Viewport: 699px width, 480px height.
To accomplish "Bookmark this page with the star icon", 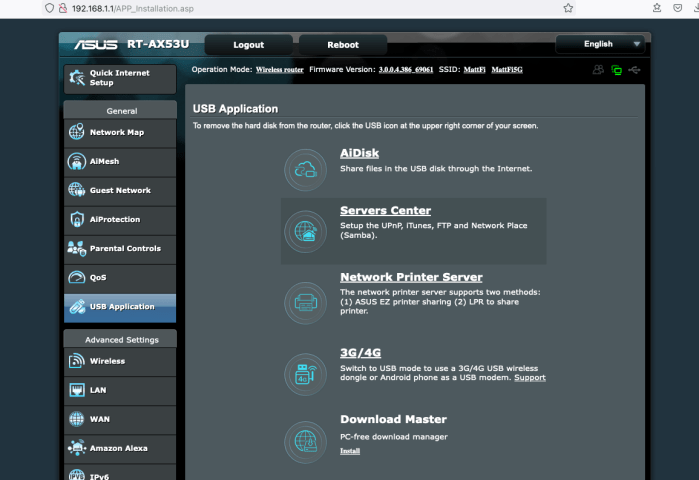I will [x=568, y=8].
